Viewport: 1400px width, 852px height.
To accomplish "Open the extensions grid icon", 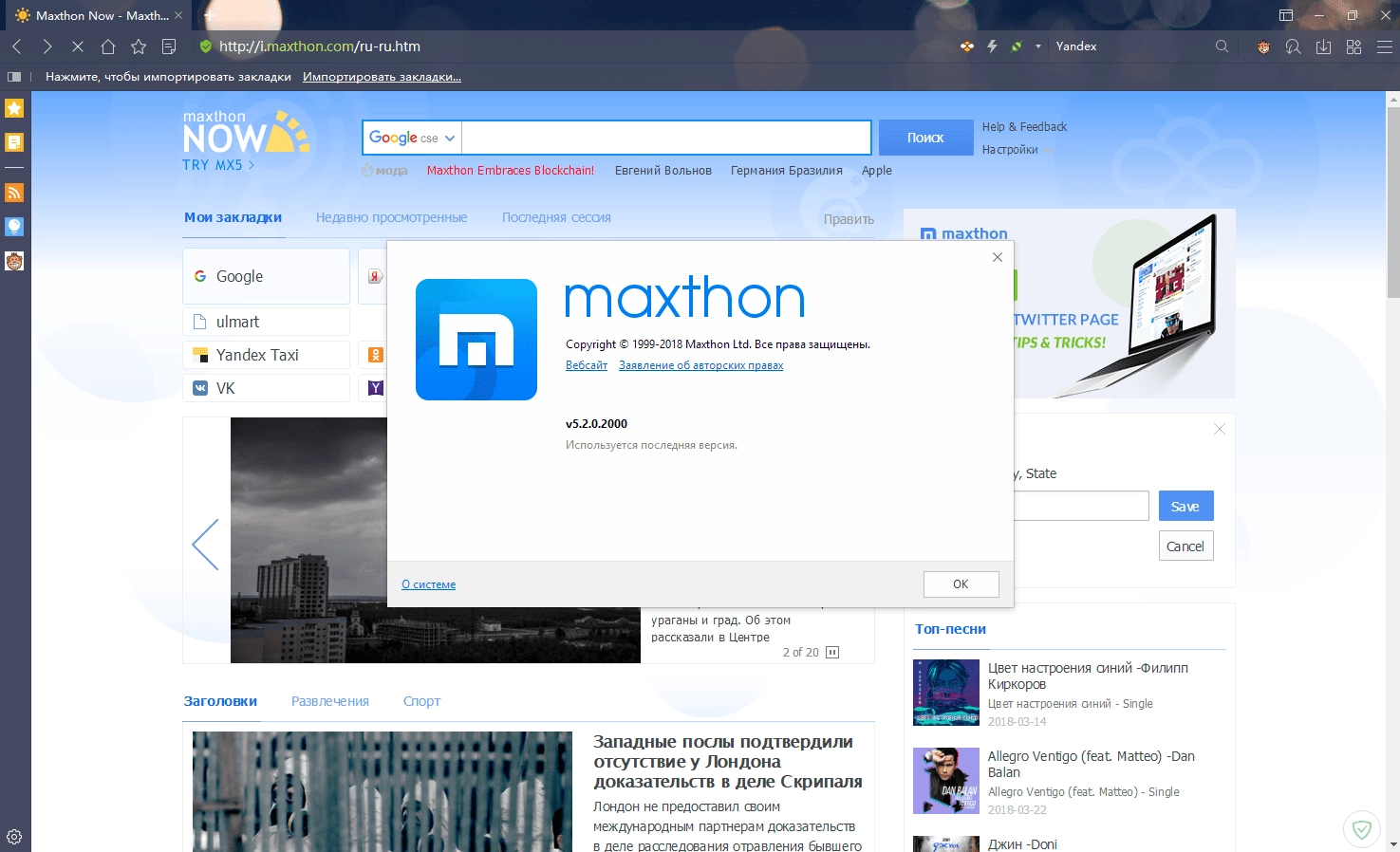I will coord(1353,46).
